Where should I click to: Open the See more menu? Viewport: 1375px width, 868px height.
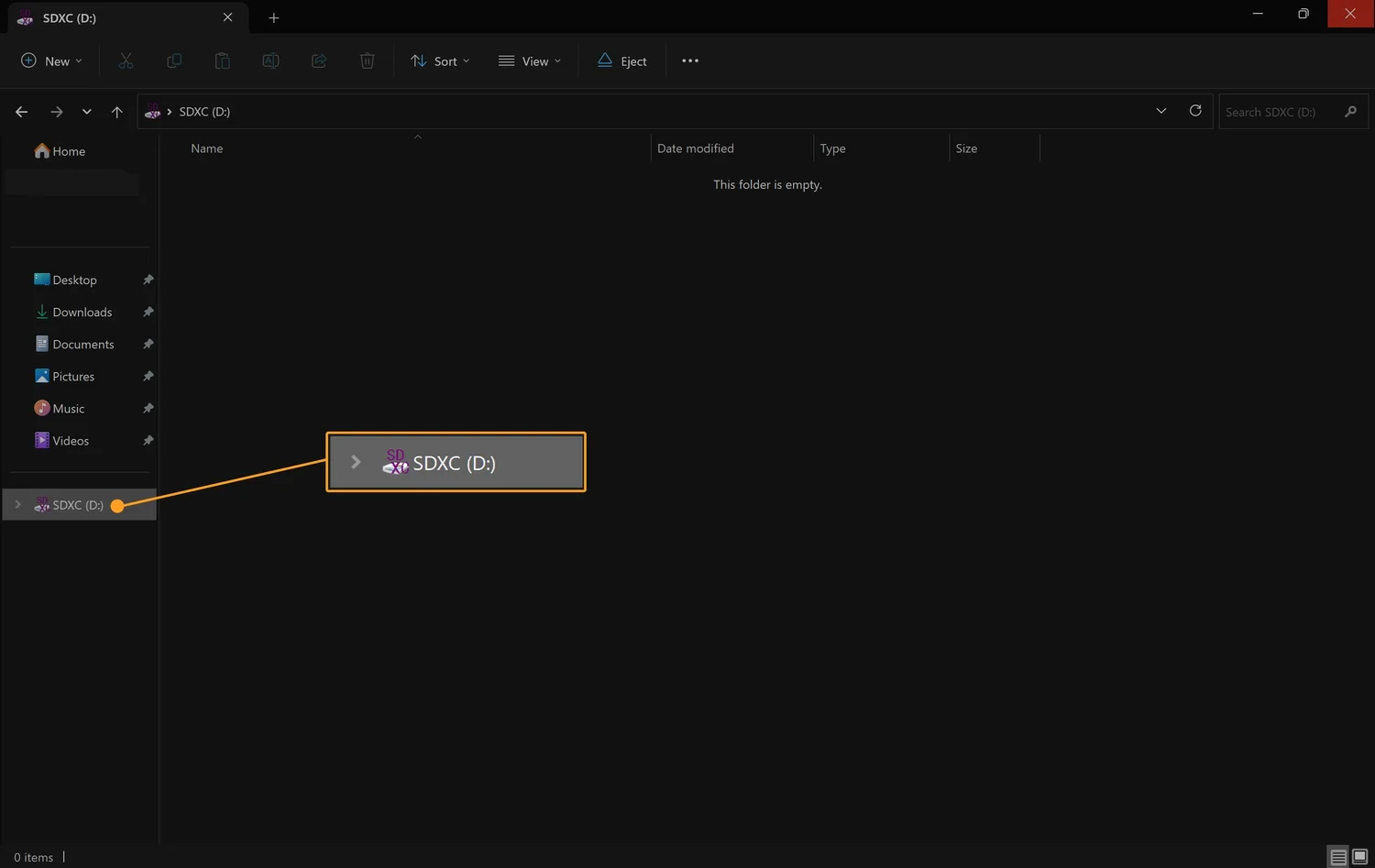[x=689, y=60]
